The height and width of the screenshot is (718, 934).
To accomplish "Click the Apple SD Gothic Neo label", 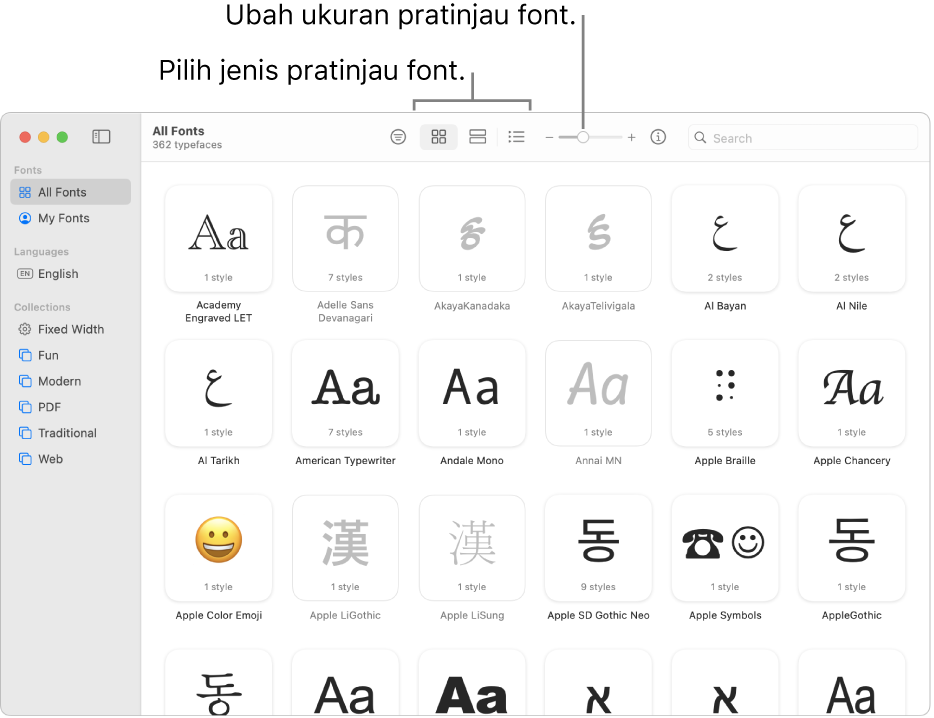I will (x=598, y=616).
